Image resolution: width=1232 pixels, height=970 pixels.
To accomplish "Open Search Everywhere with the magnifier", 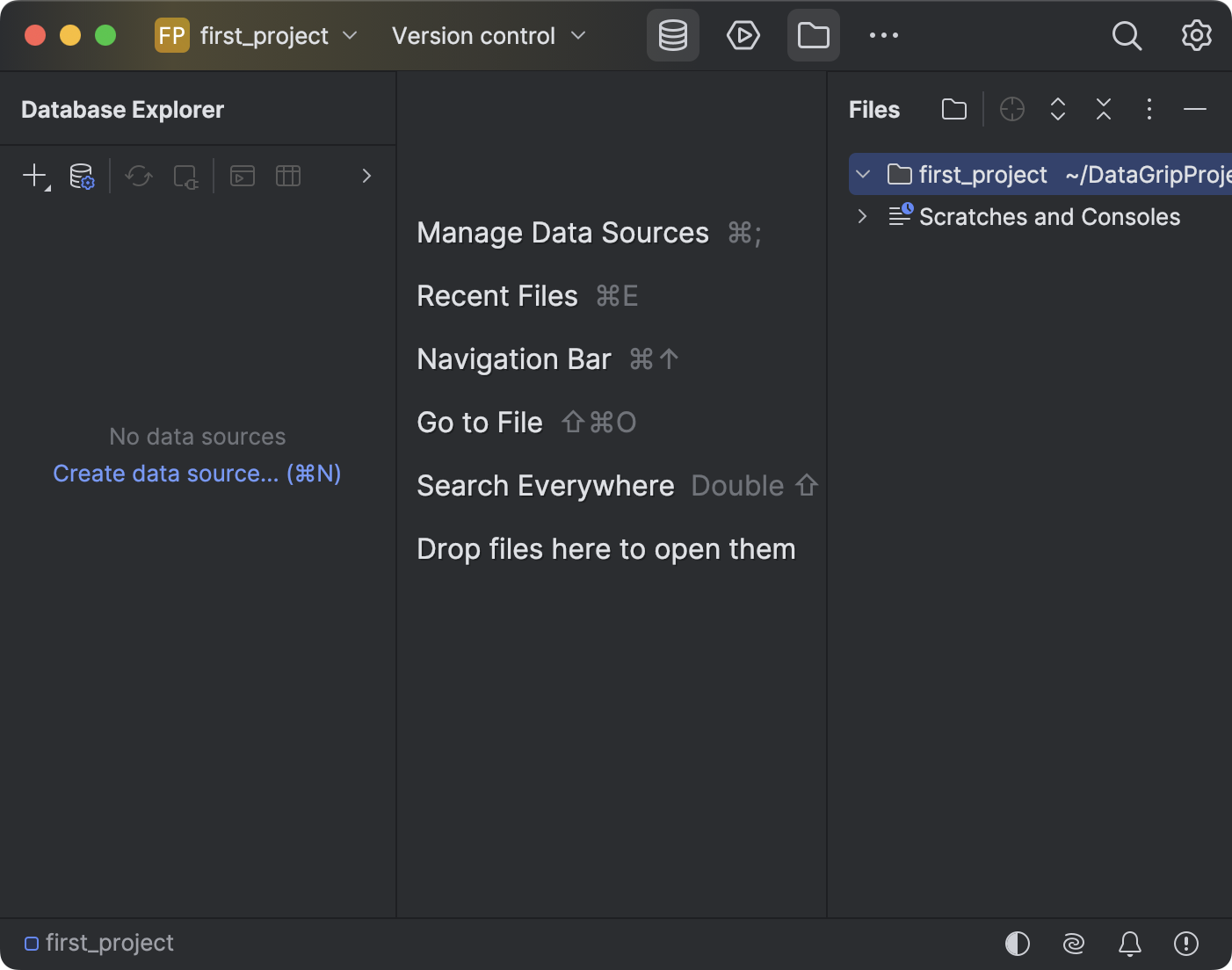I will point(1127,36).
